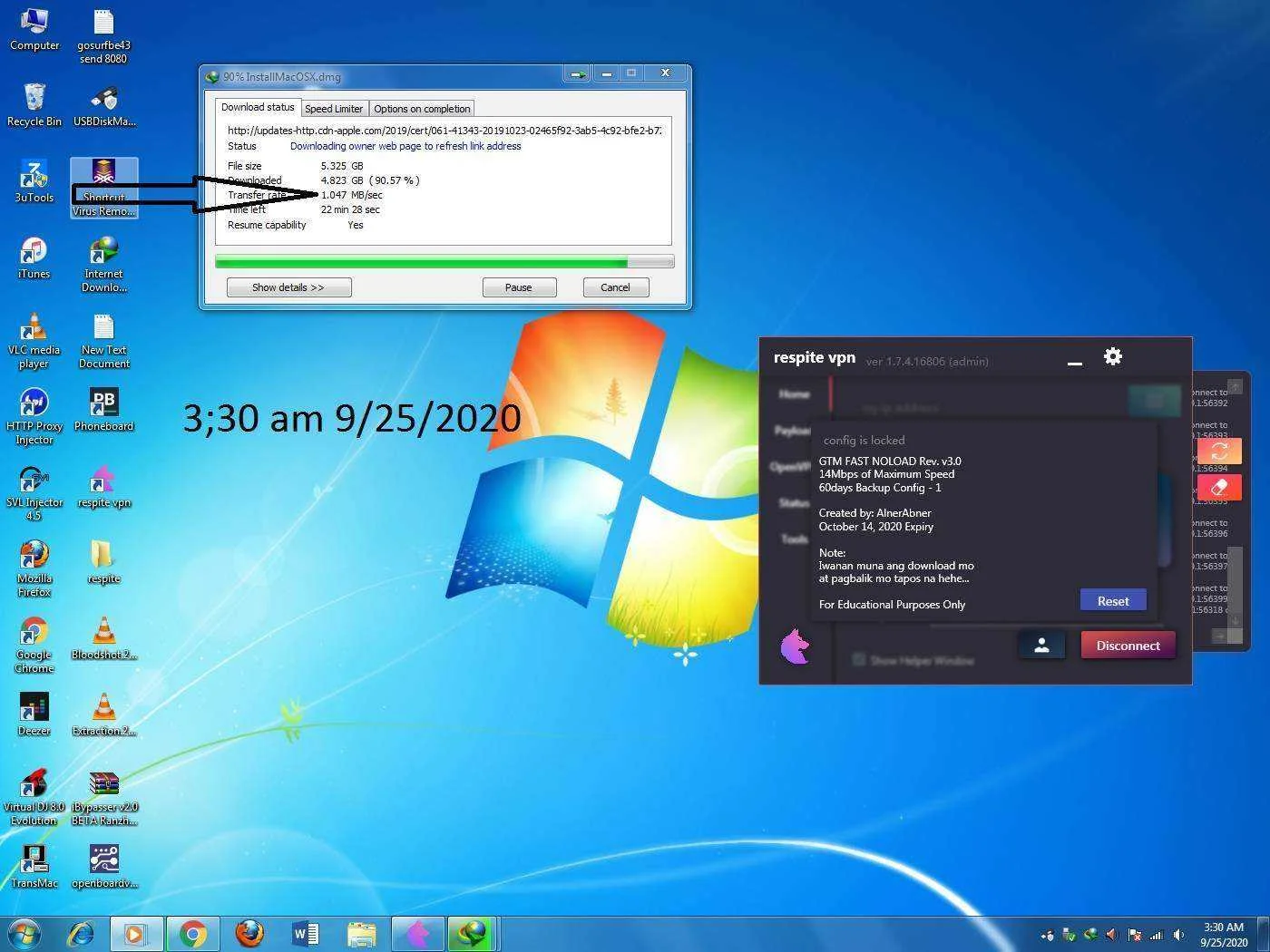Open the VLC media player shortcut
The height and width of the screenshot is (952, 1270).
[x=34, y=341]
